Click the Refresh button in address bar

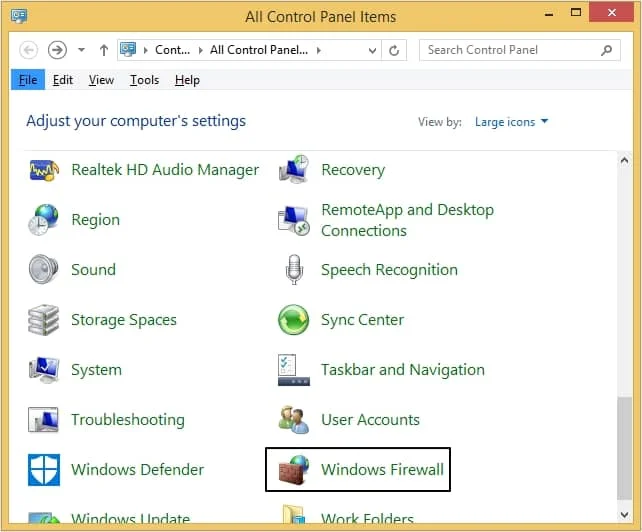coord(395,50)
